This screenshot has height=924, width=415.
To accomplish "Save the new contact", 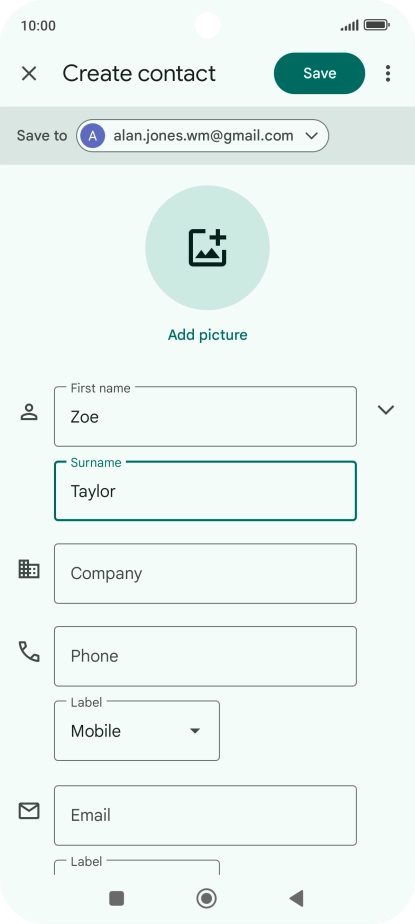I will click(320, 73).
